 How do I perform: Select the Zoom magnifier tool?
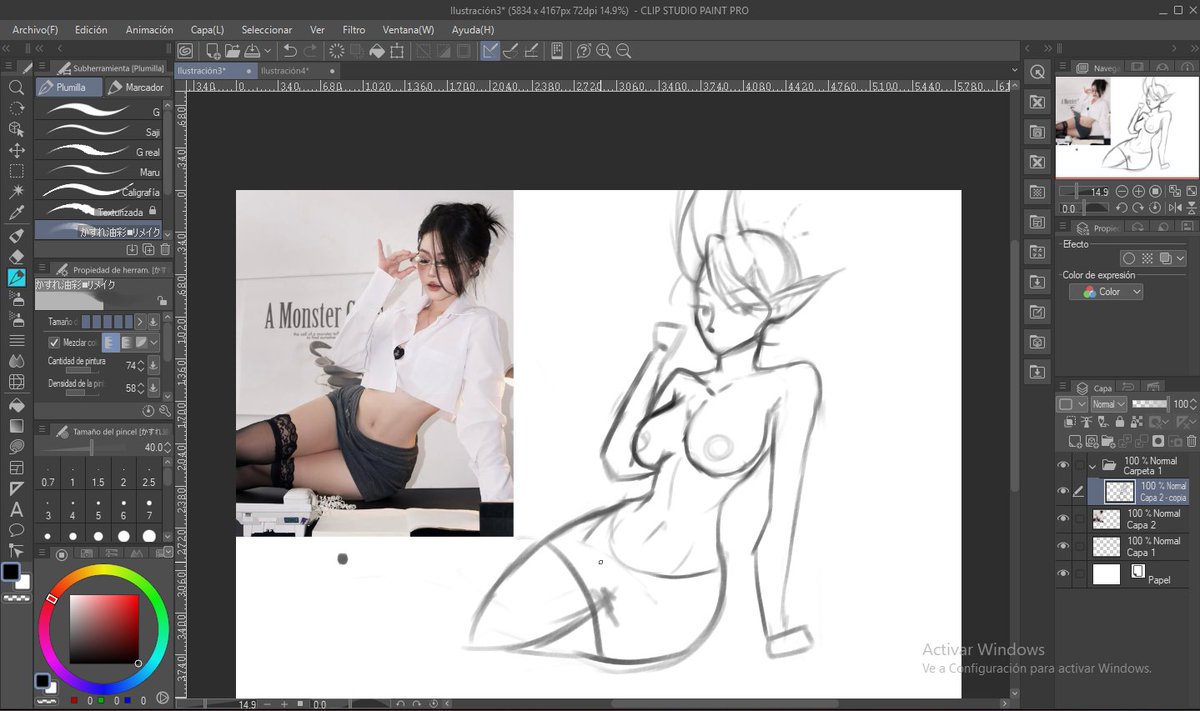coord(16,88)
